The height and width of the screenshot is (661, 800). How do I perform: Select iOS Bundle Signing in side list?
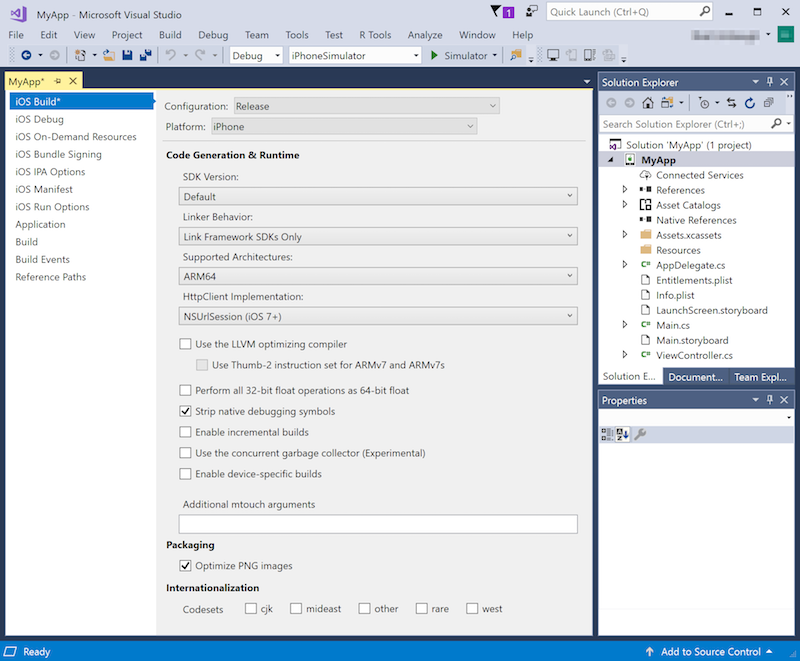point(58,154)
